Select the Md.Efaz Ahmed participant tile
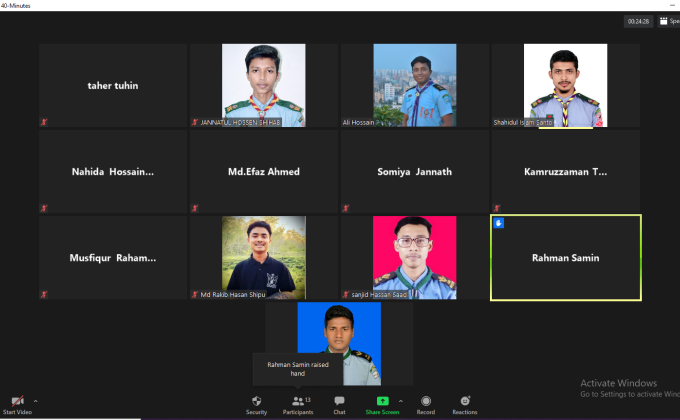Screen dimensions: 680x420 [264, 171]
